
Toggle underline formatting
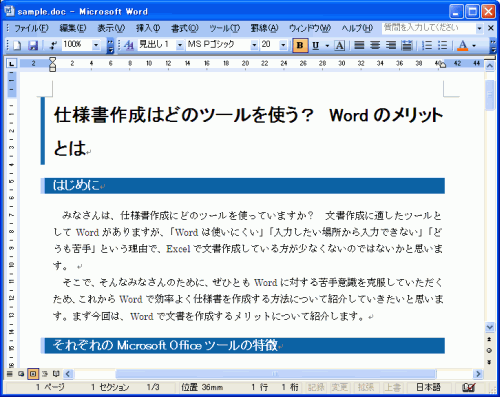tap(316, 45)
